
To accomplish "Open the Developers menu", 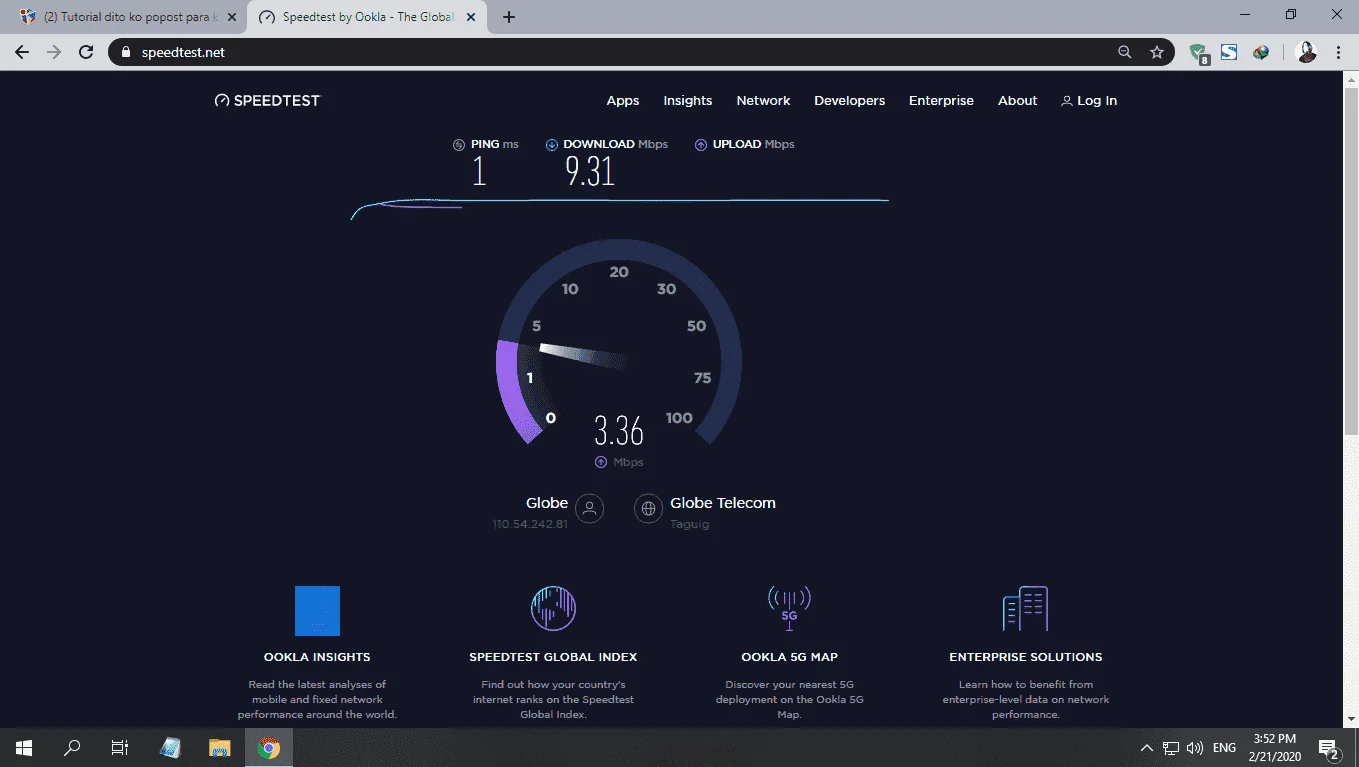I will coord(849,101).
